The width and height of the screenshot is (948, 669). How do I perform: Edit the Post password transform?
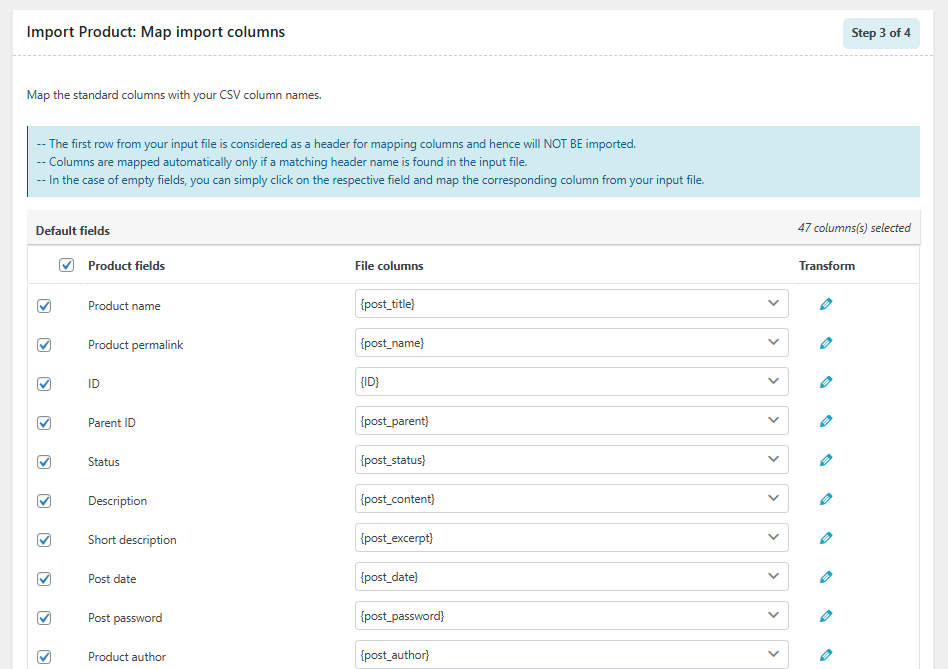tap(826, 615)
